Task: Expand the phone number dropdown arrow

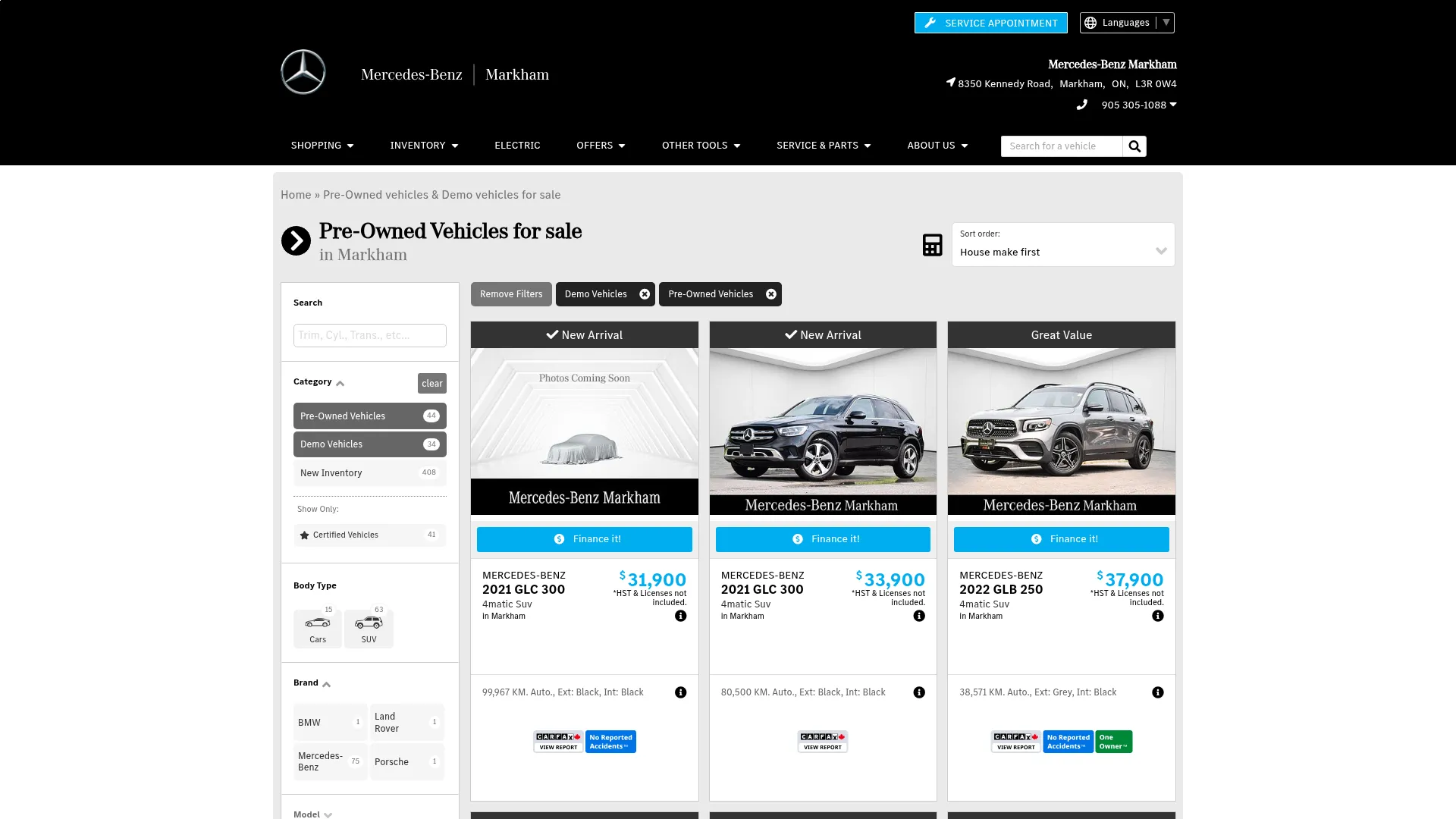Action: tap(1173, 105)
